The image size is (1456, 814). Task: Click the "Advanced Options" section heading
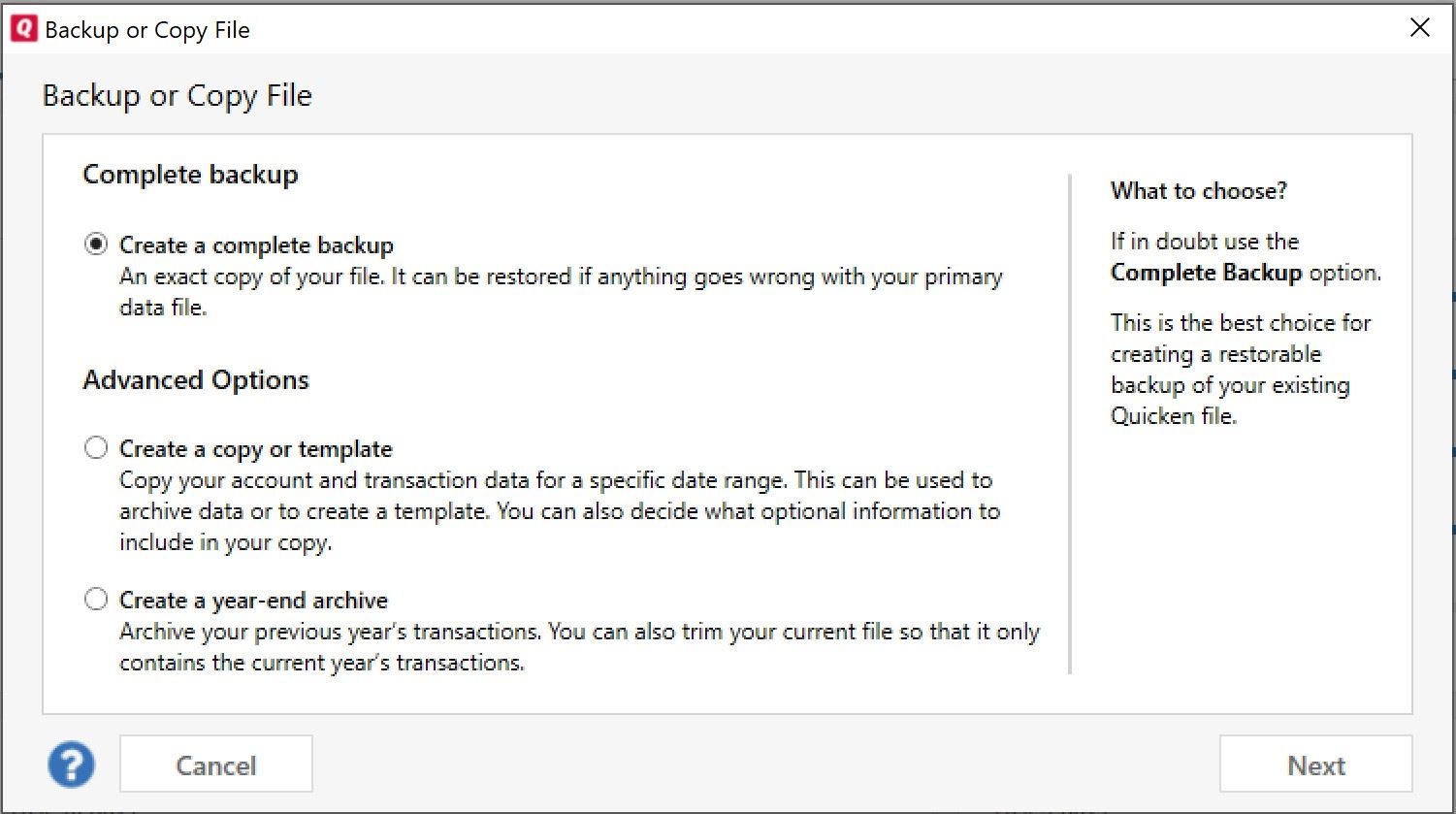[x=196, y=379]
